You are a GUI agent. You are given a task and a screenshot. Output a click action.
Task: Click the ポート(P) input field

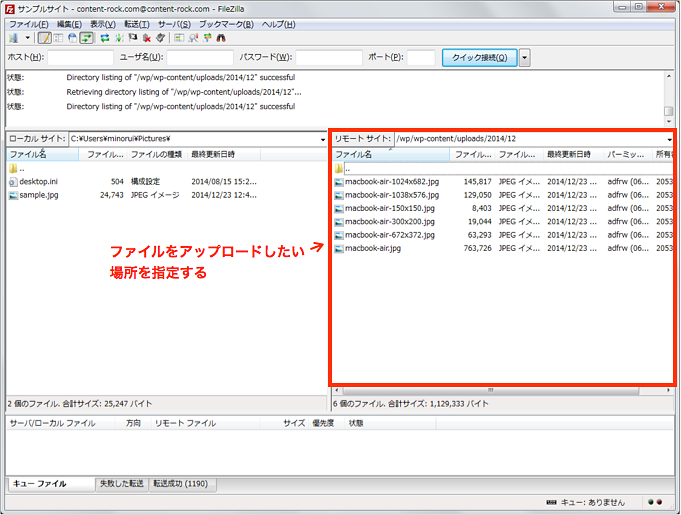coord(421,57)
